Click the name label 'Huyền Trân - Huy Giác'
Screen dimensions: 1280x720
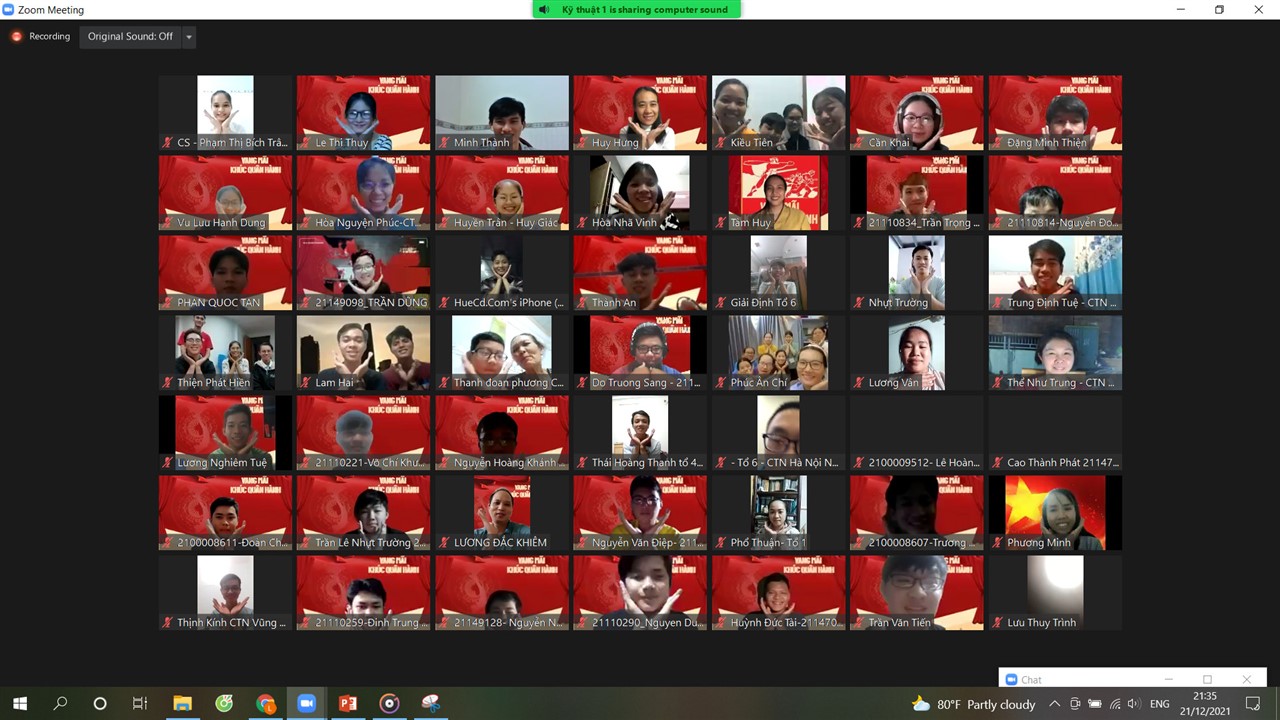click(506, 223)
